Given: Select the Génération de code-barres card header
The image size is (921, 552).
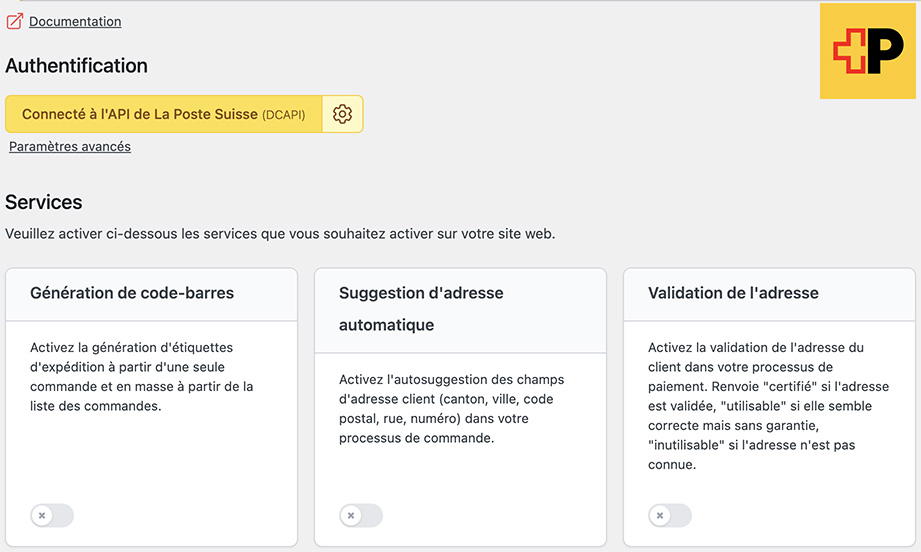Looking at the screenshot, I should (x=132, y=293).
